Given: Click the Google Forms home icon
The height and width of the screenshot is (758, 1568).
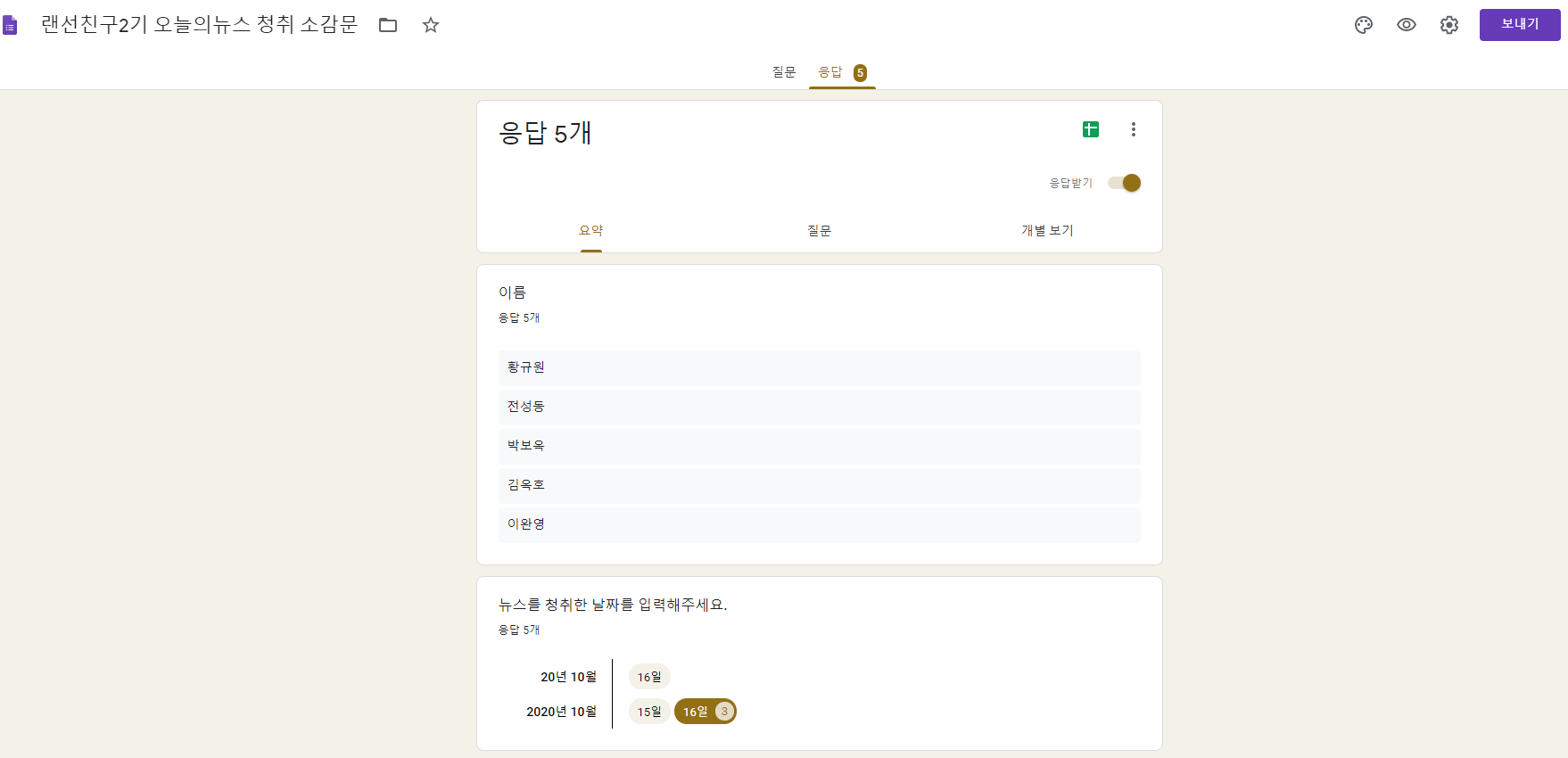Looking at the screenshot, I should coord(10,25).
